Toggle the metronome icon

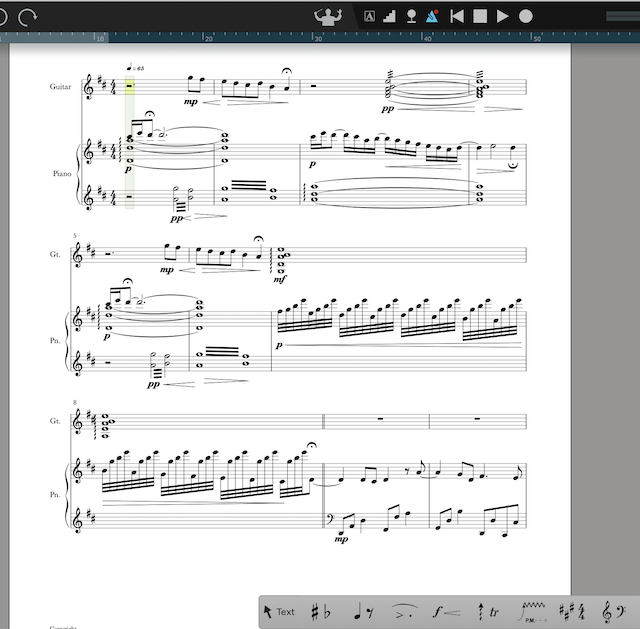coord(432,16)
